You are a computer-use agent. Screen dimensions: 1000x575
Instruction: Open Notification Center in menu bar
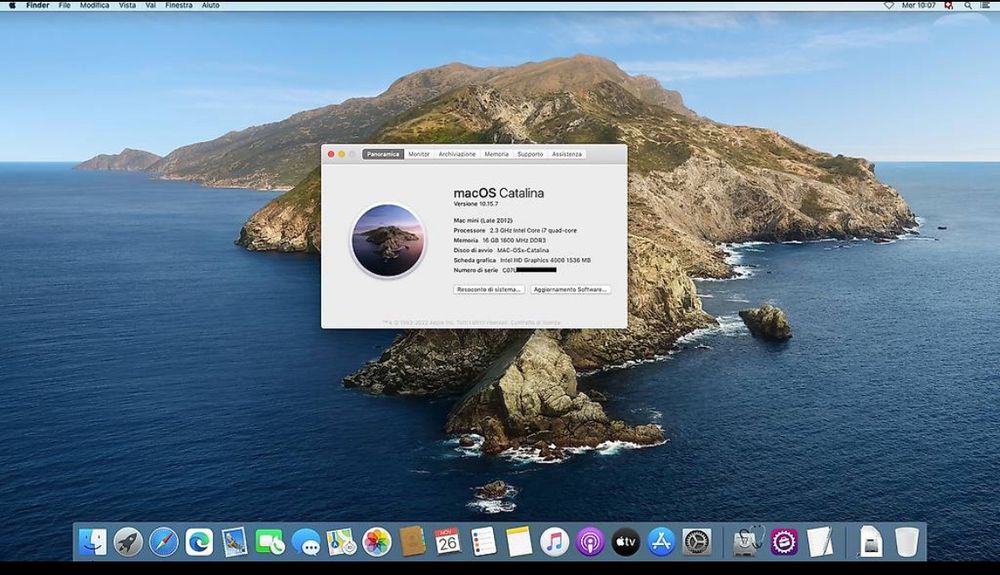(986, 5)
